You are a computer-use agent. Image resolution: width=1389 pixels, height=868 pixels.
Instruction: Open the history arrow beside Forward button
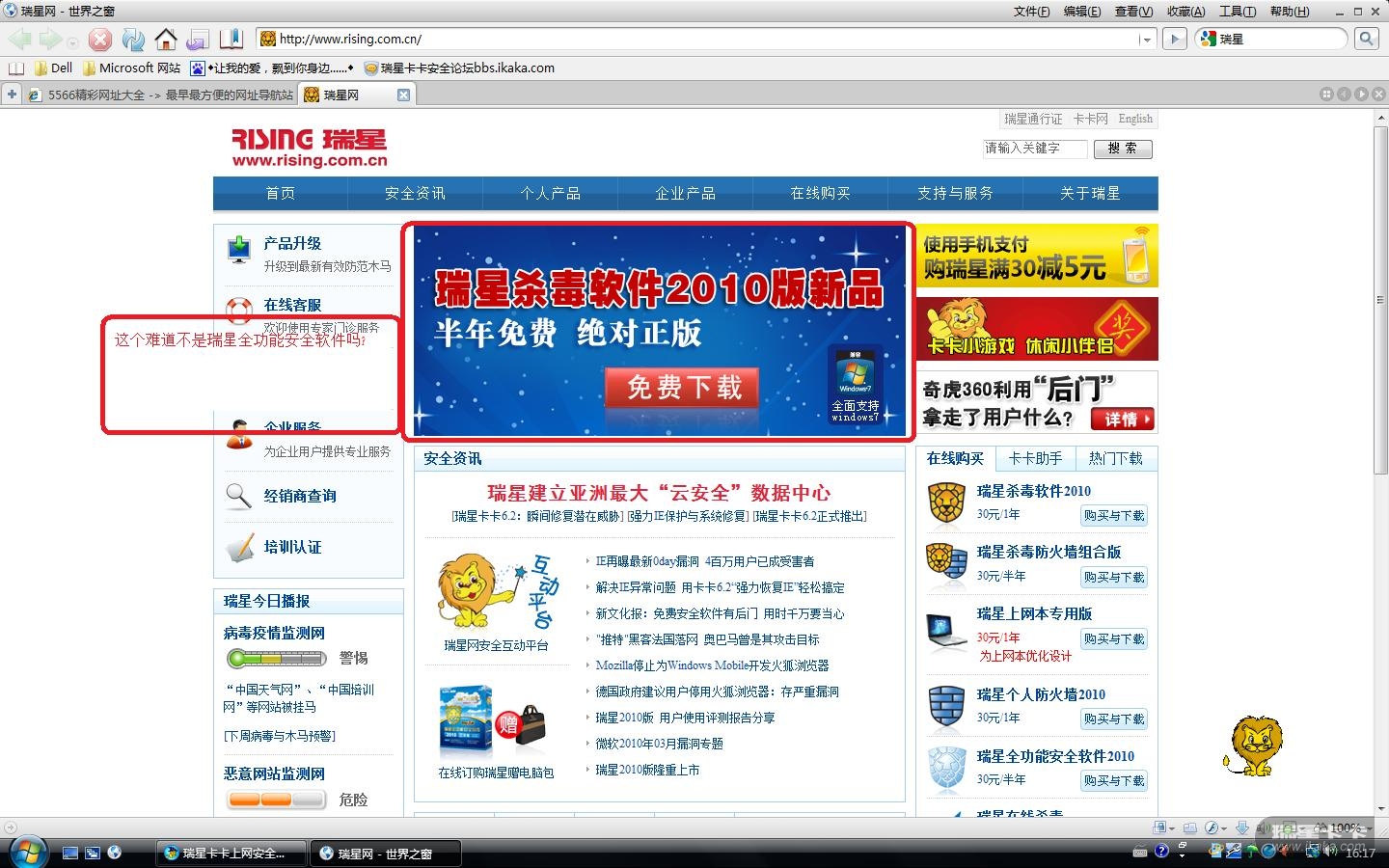(72, 42)
